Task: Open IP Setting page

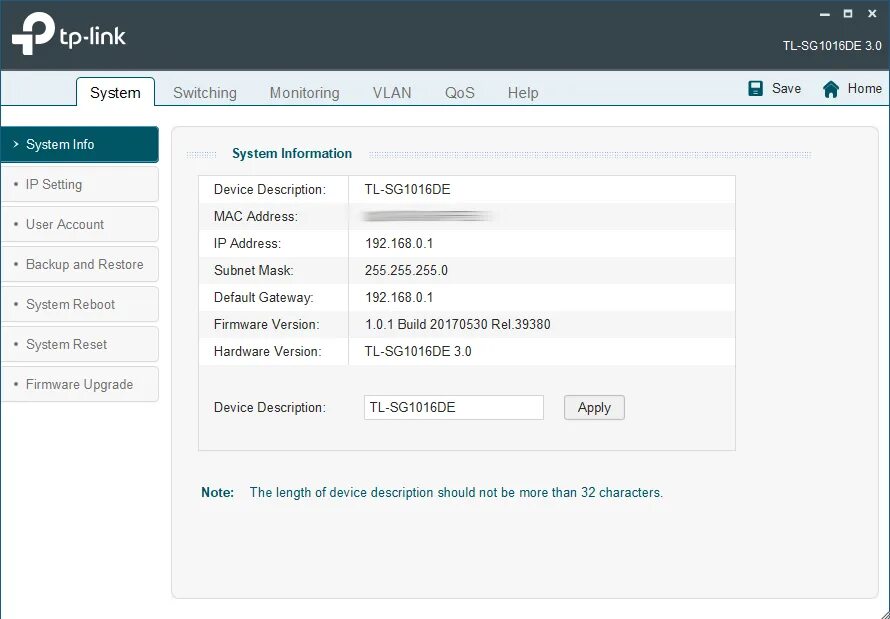Action: pyautogui.click(x=79, y=184)
